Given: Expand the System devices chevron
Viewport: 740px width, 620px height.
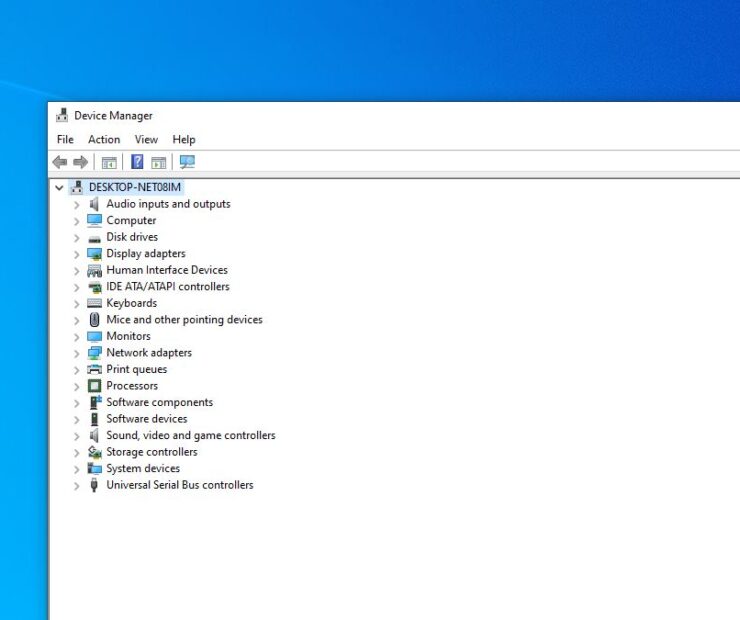Looking at the screenshot, I should coord(76,469).
